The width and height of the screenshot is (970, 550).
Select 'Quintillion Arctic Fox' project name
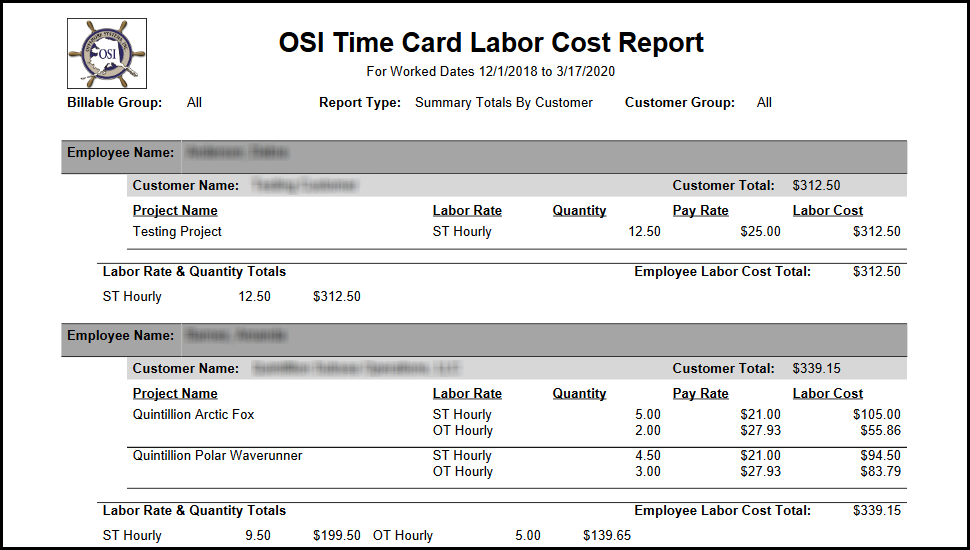pyautogui.click(x=194, y=415)
